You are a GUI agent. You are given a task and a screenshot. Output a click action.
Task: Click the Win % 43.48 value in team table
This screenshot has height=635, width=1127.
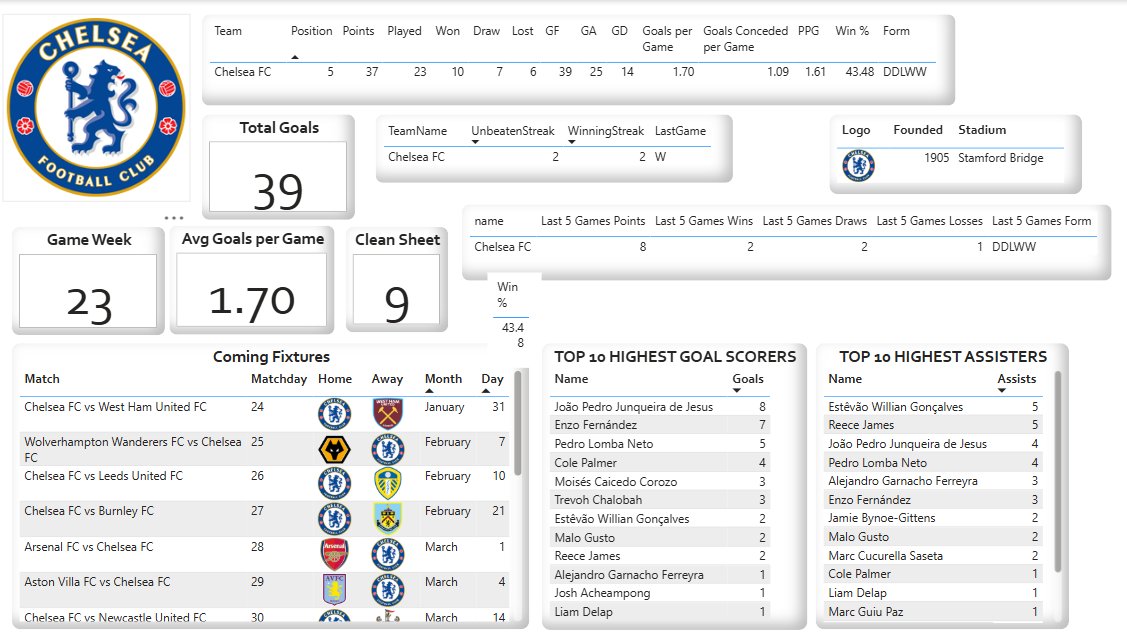tap(860, 72)
